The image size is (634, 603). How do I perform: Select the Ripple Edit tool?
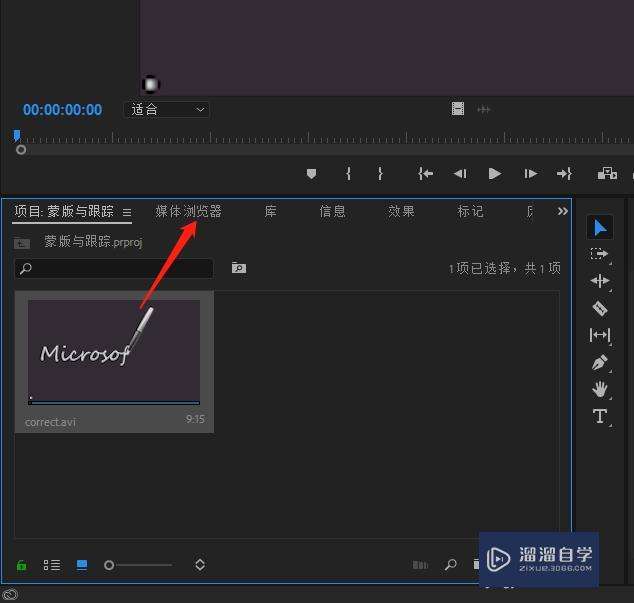click(x=599, y=282)
